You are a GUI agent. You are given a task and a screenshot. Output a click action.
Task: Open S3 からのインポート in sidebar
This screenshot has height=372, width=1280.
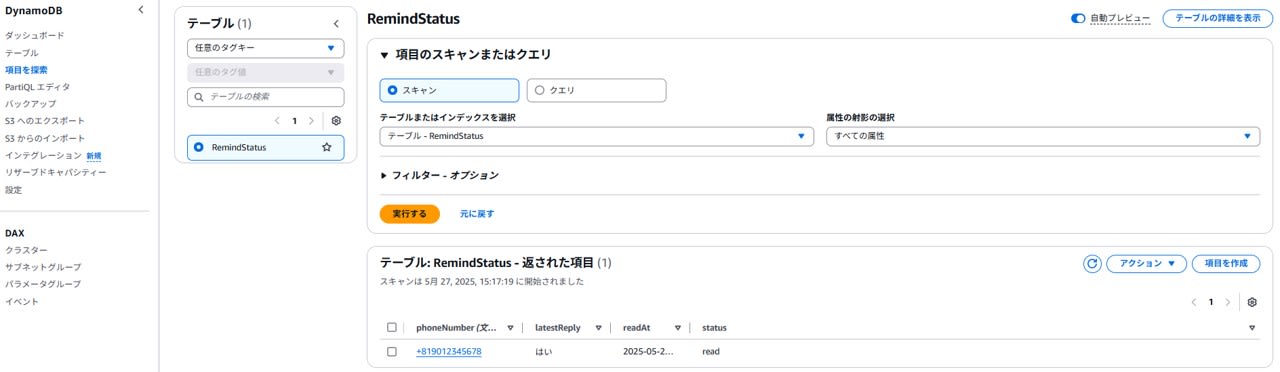tap(45, 138)
